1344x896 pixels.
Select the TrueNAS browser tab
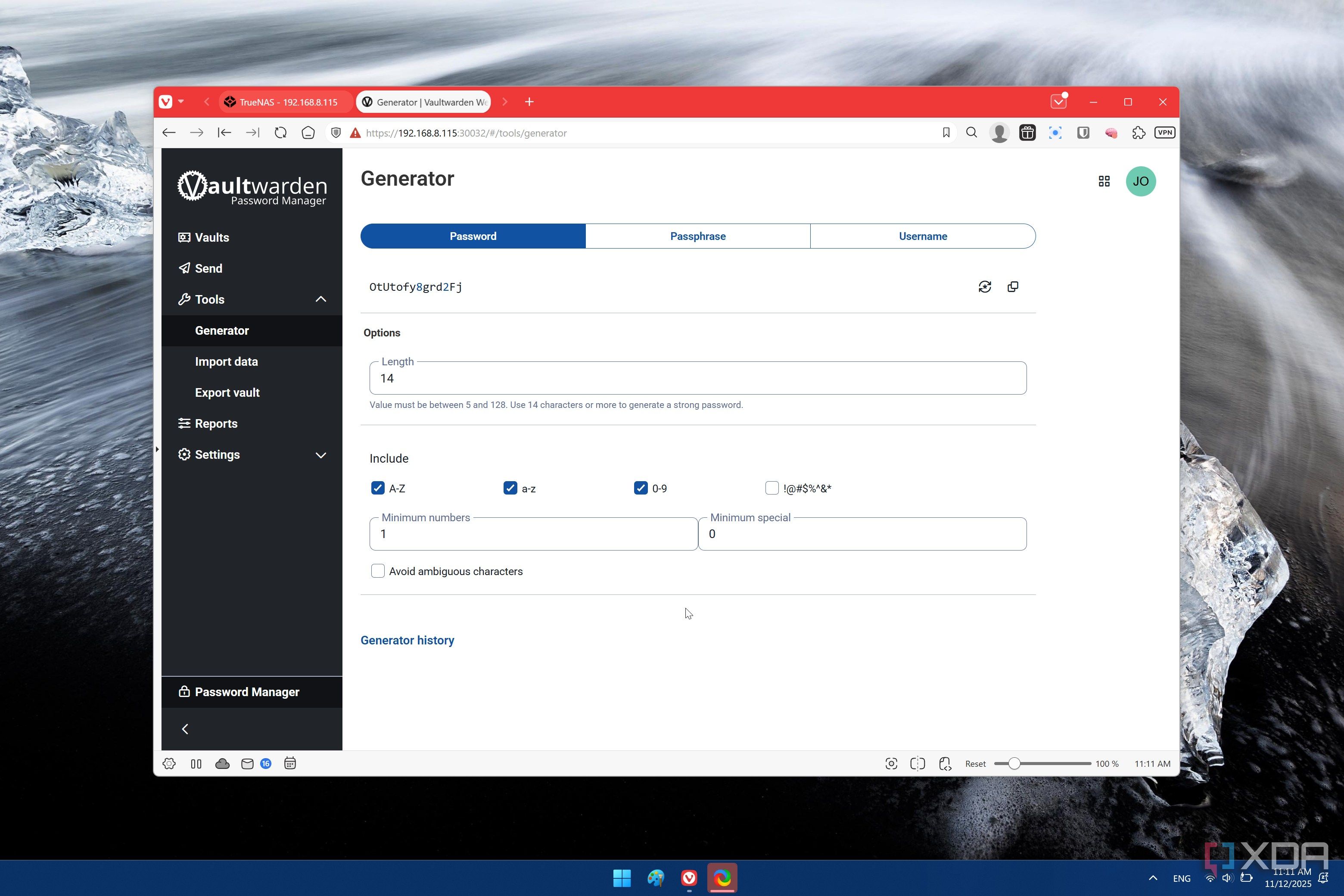pyautogui.click(x=286, y=102)
